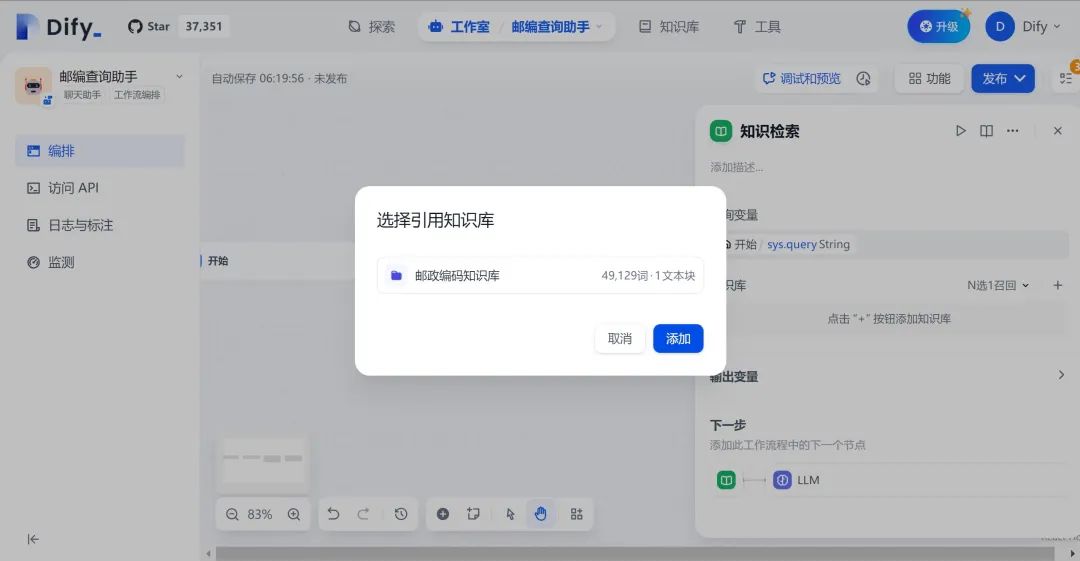
Task: Select 邮政编码知识库 in the dialog
Action: click(540, 276)
